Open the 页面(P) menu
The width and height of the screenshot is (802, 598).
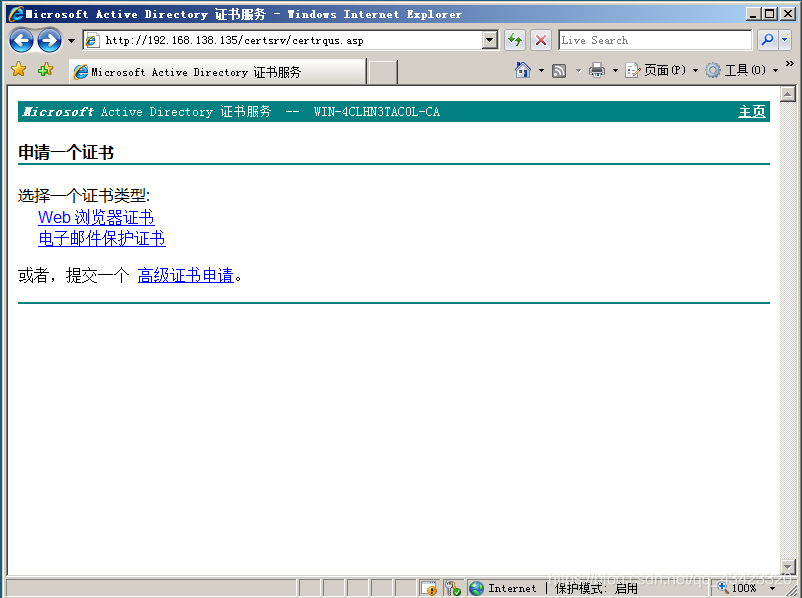tap(661, 70)
